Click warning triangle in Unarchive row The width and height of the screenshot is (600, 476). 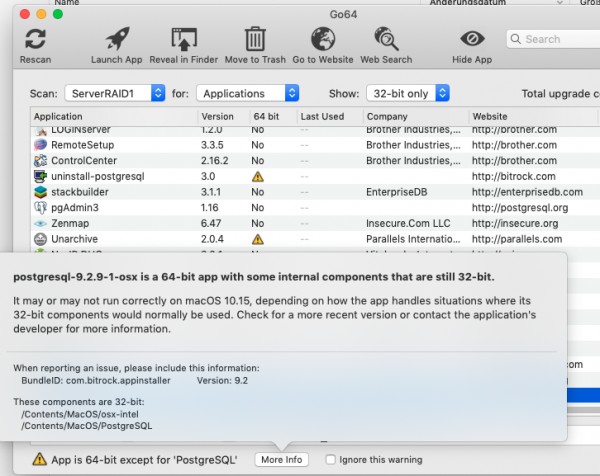(258, 240)
